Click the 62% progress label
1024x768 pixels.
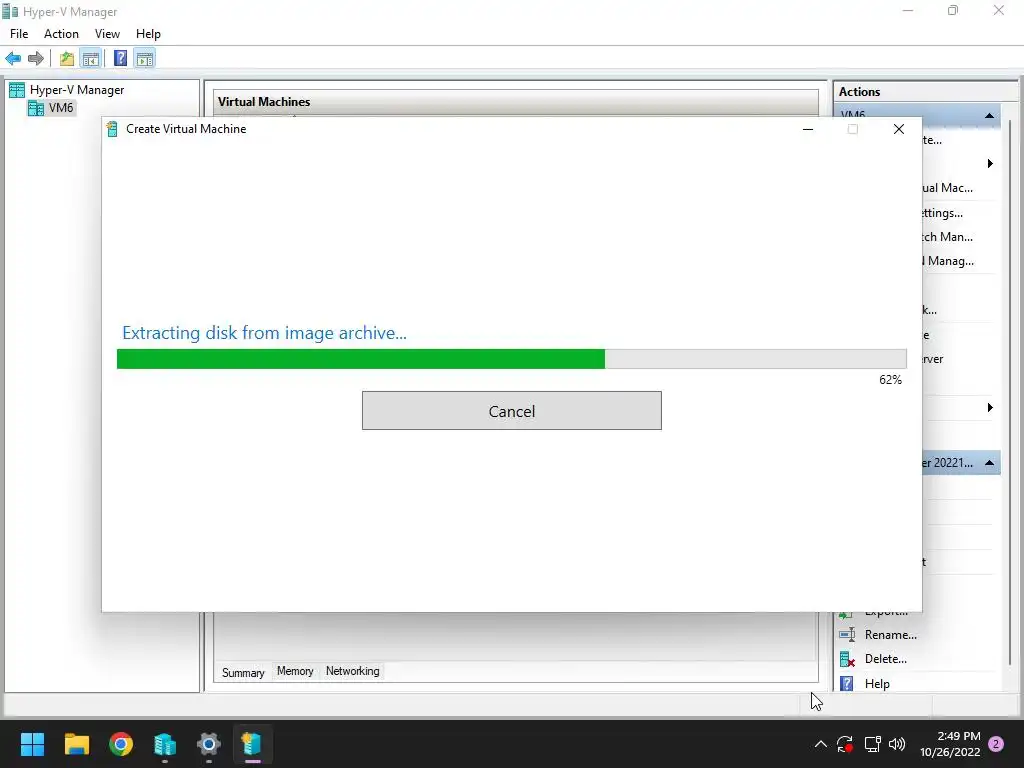point(890,380)
